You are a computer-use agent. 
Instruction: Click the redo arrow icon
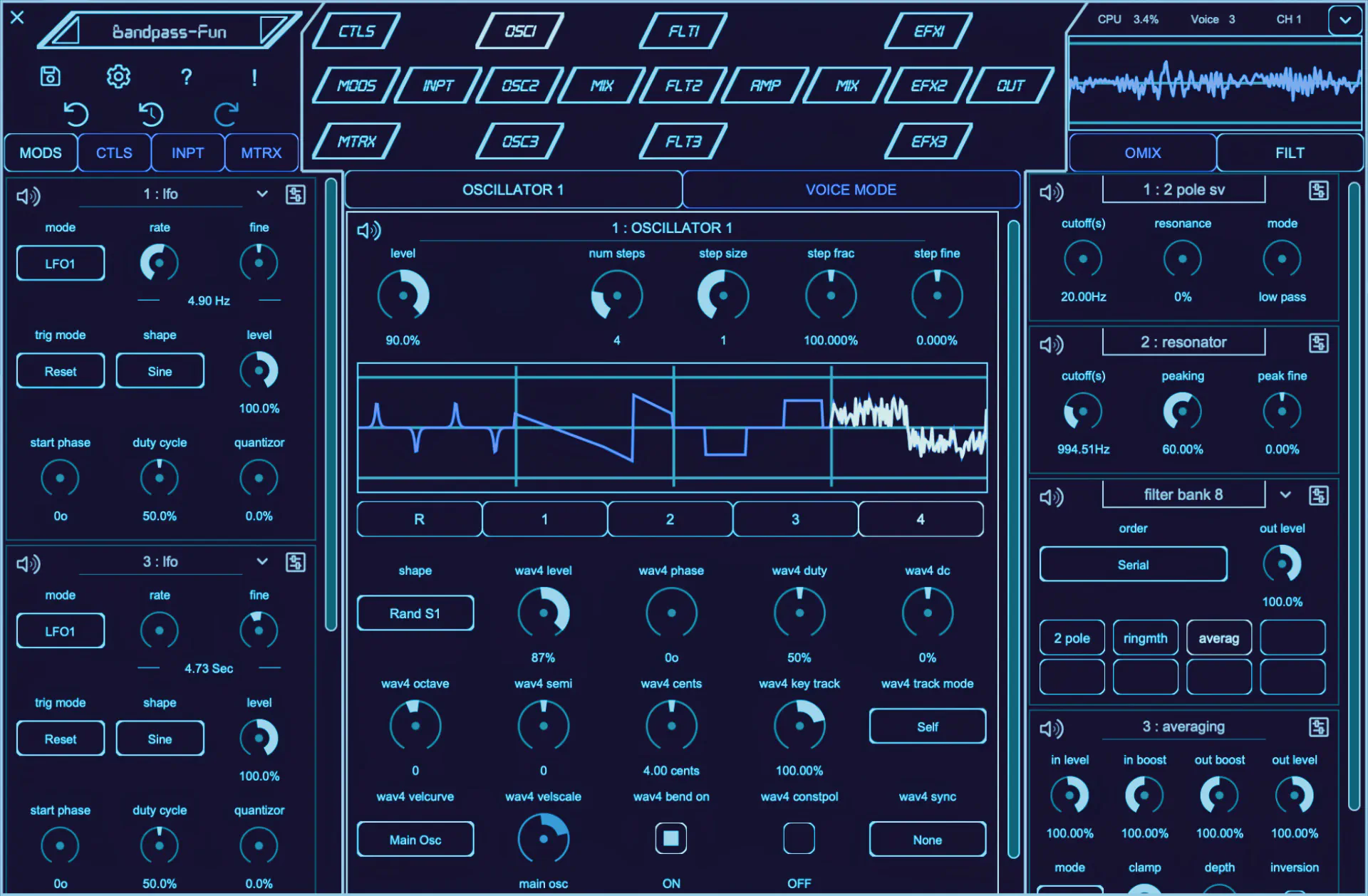pos(226,114)
